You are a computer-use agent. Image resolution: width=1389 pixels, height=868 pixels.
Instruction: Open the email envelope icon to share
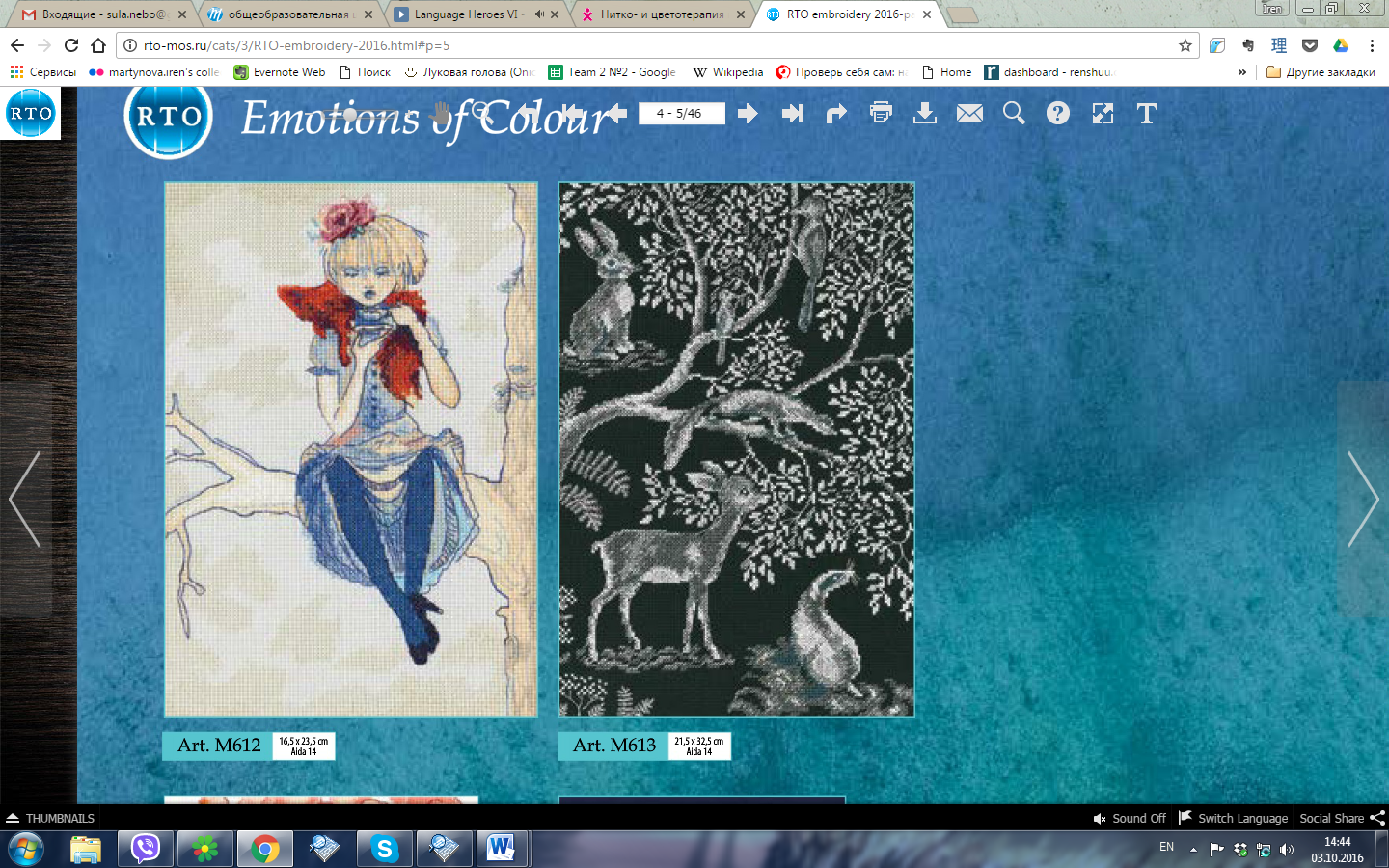969,114
